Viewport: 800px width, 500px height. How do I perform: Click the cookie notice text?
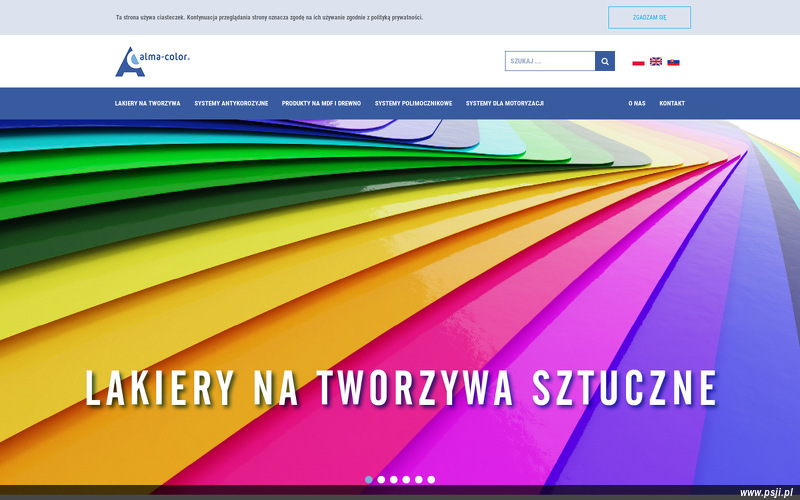tap(269, 17)
